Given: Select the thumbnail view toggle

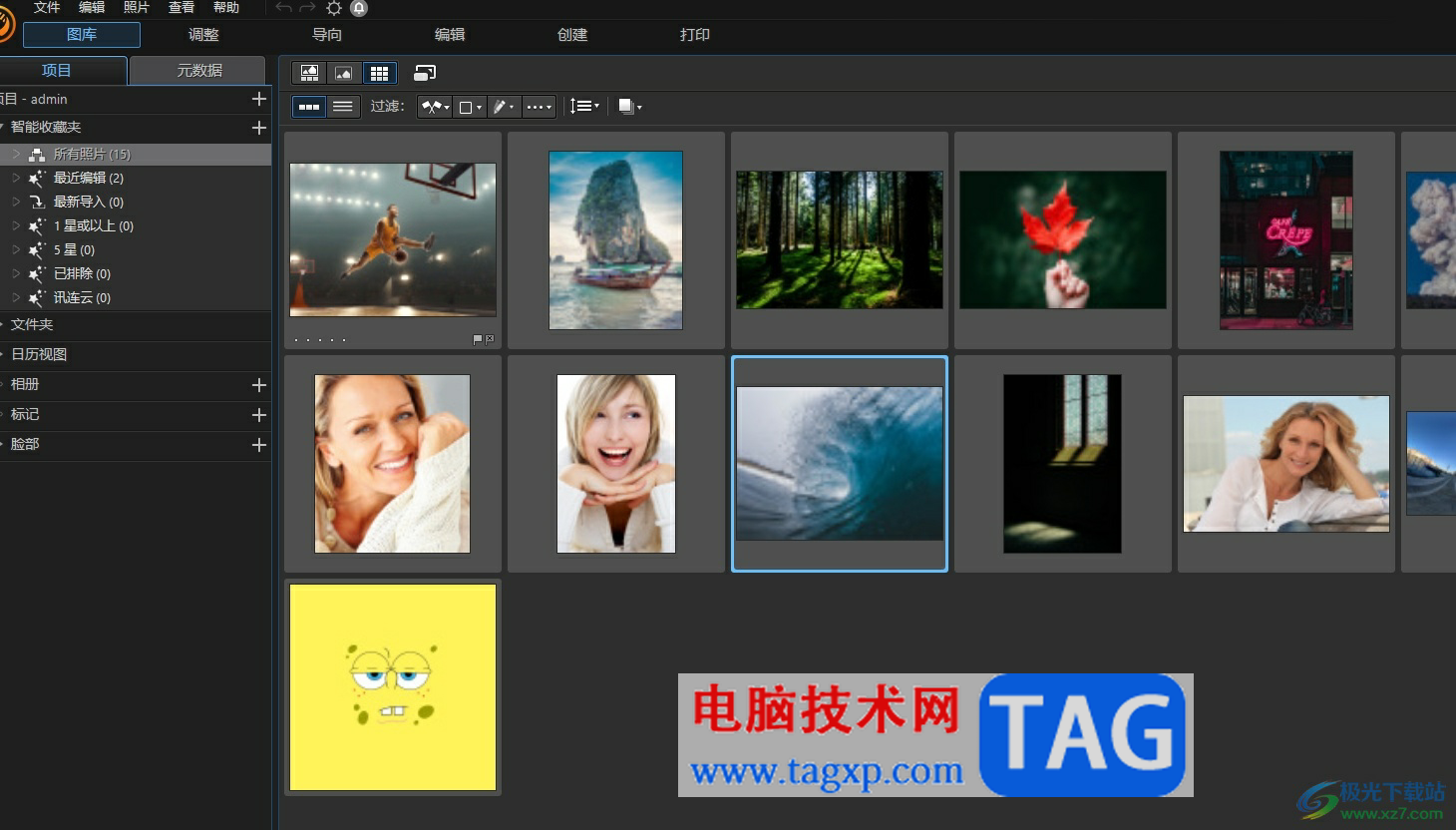Looking at the screenshot, I should click(309, 107).
